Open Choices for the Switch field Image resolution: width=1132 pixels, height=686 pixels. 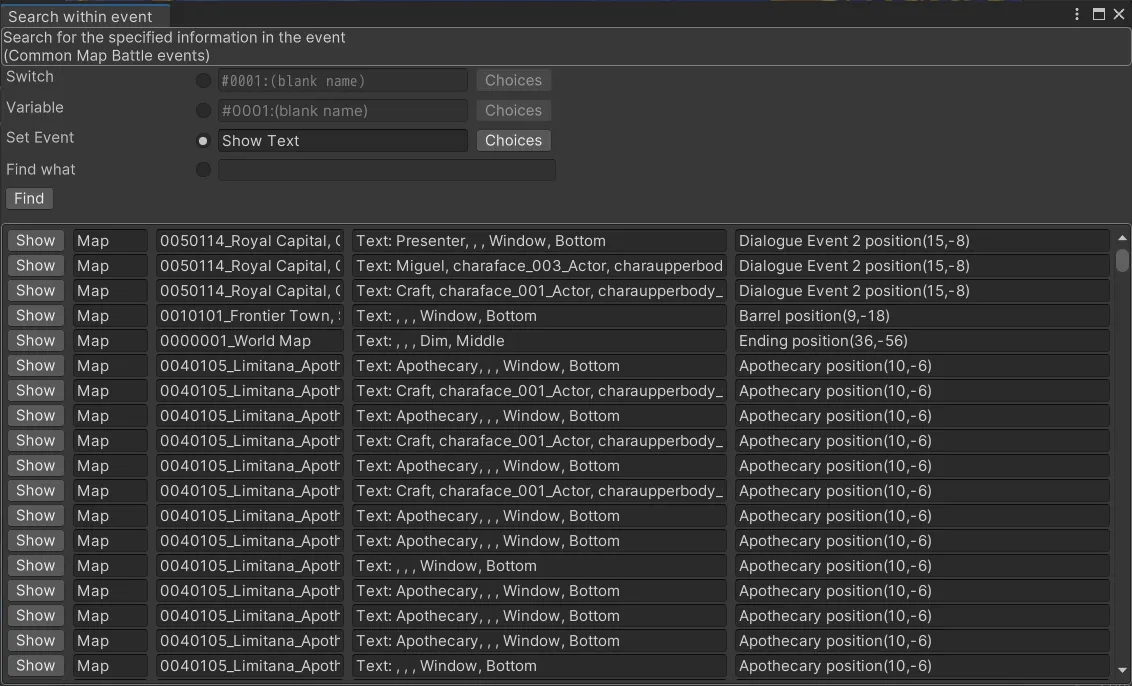(513, 81)
